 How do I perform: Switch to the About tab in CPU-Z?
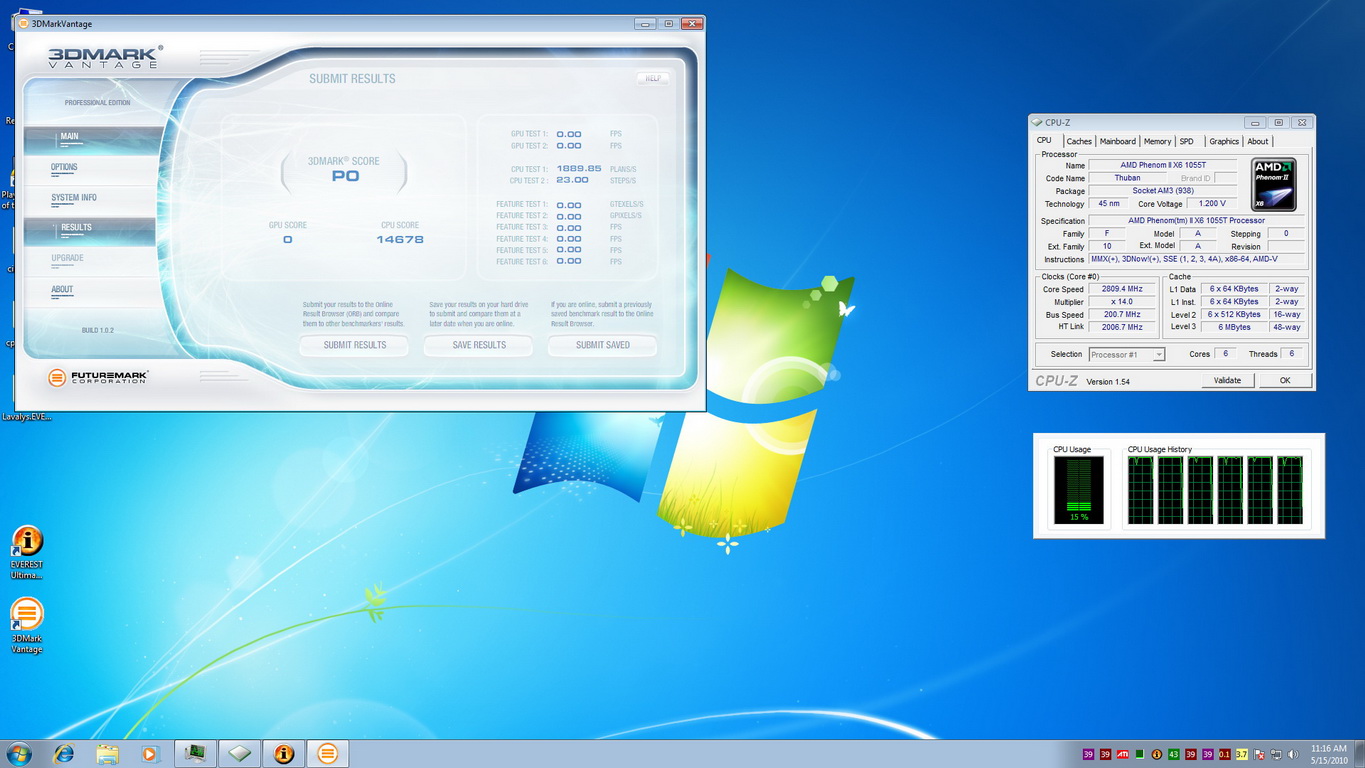coord(1257,141)
